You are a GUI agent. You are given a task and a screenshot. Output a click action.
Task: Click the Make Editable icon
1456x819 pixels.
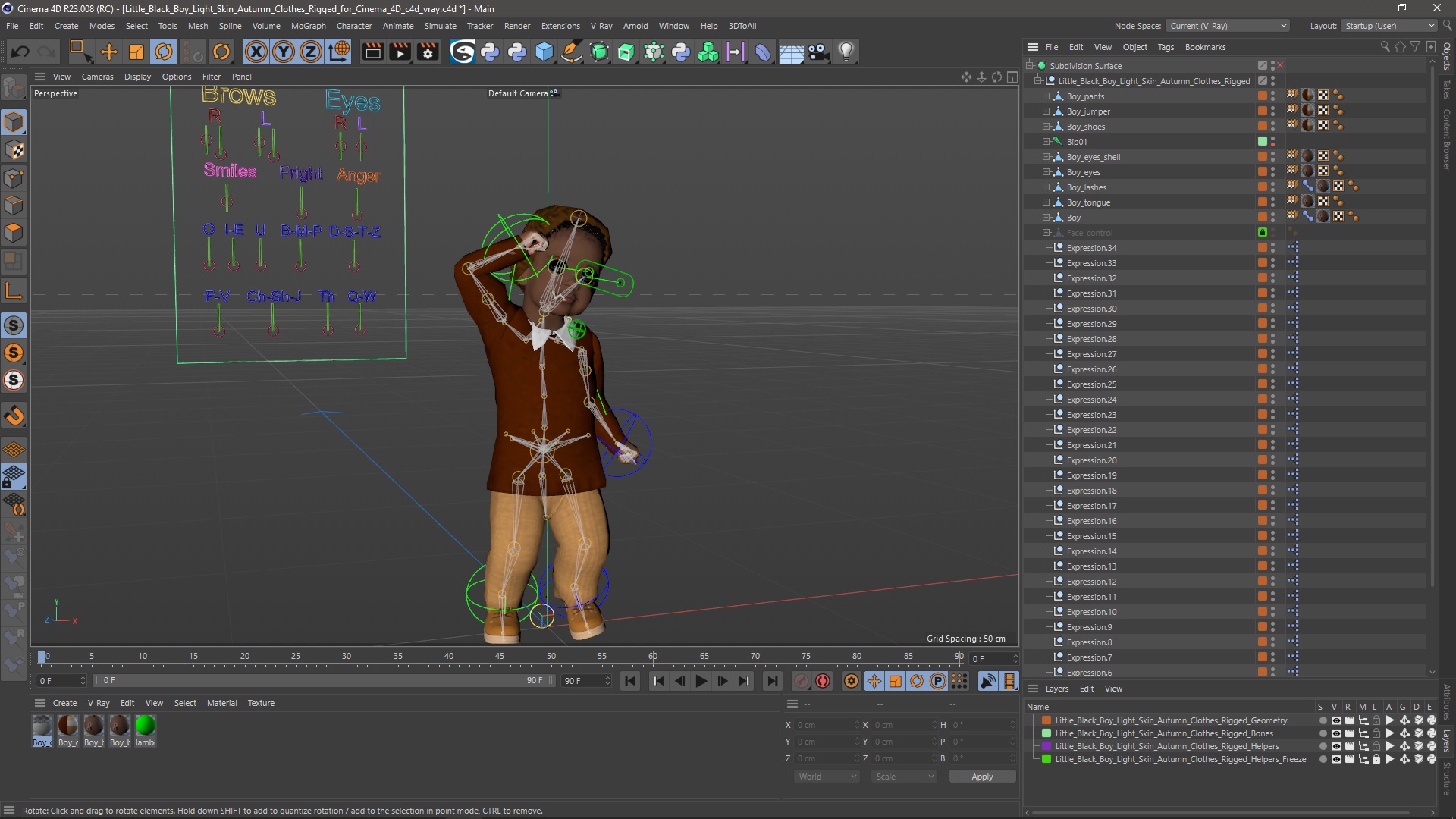(x=14, y=89)
